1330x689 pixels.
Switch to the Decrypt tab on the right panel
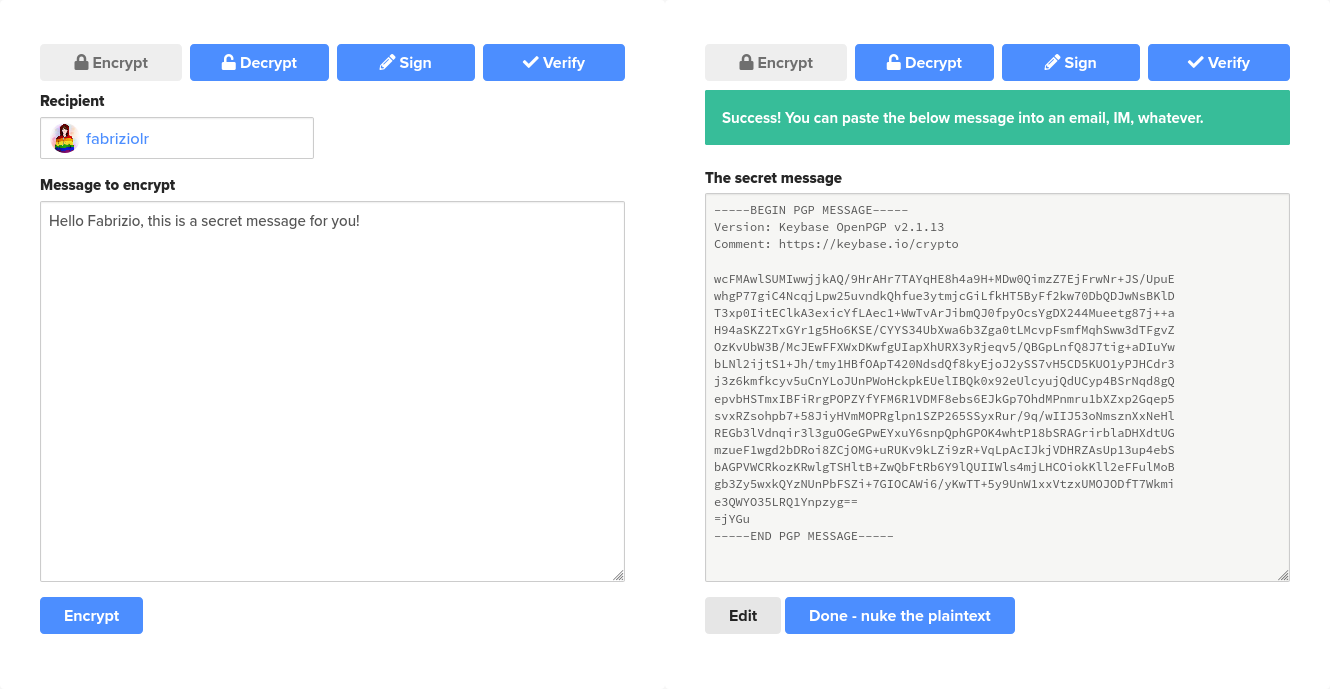click(924, 62)
